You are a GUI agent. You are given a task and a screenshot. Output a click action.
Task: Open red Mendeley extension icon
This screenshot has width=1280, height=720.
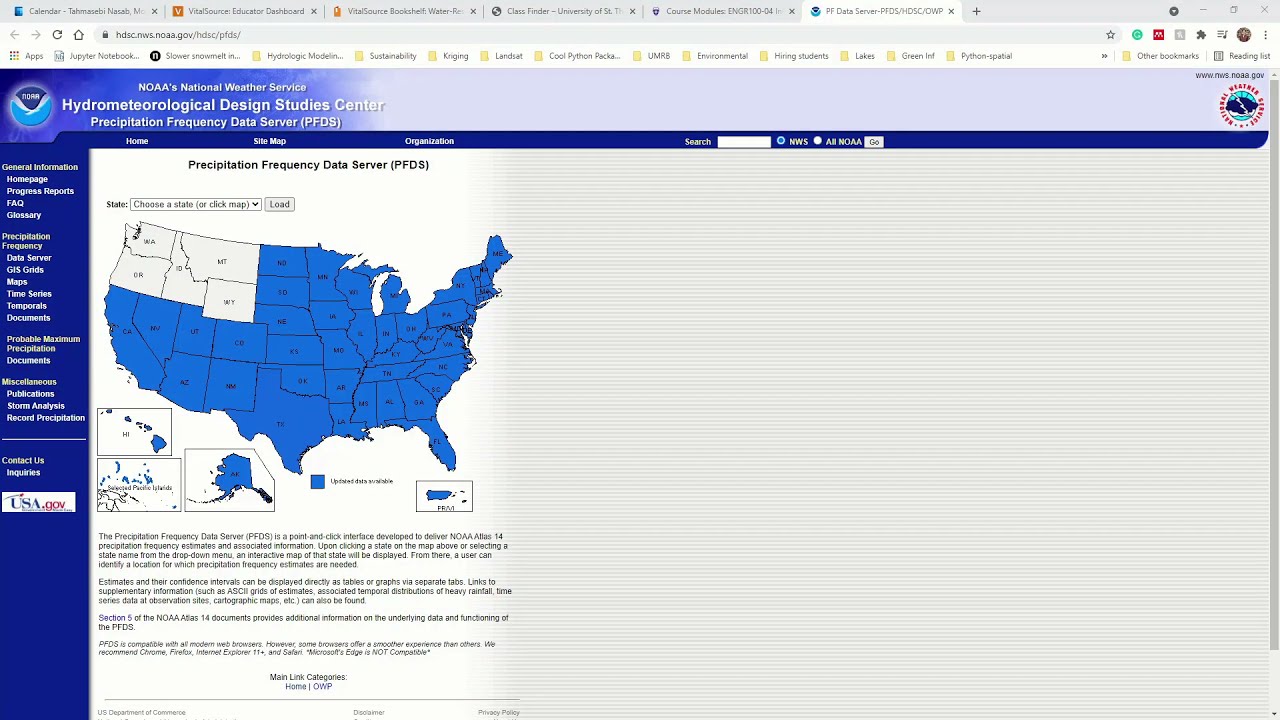[1158, 35]
